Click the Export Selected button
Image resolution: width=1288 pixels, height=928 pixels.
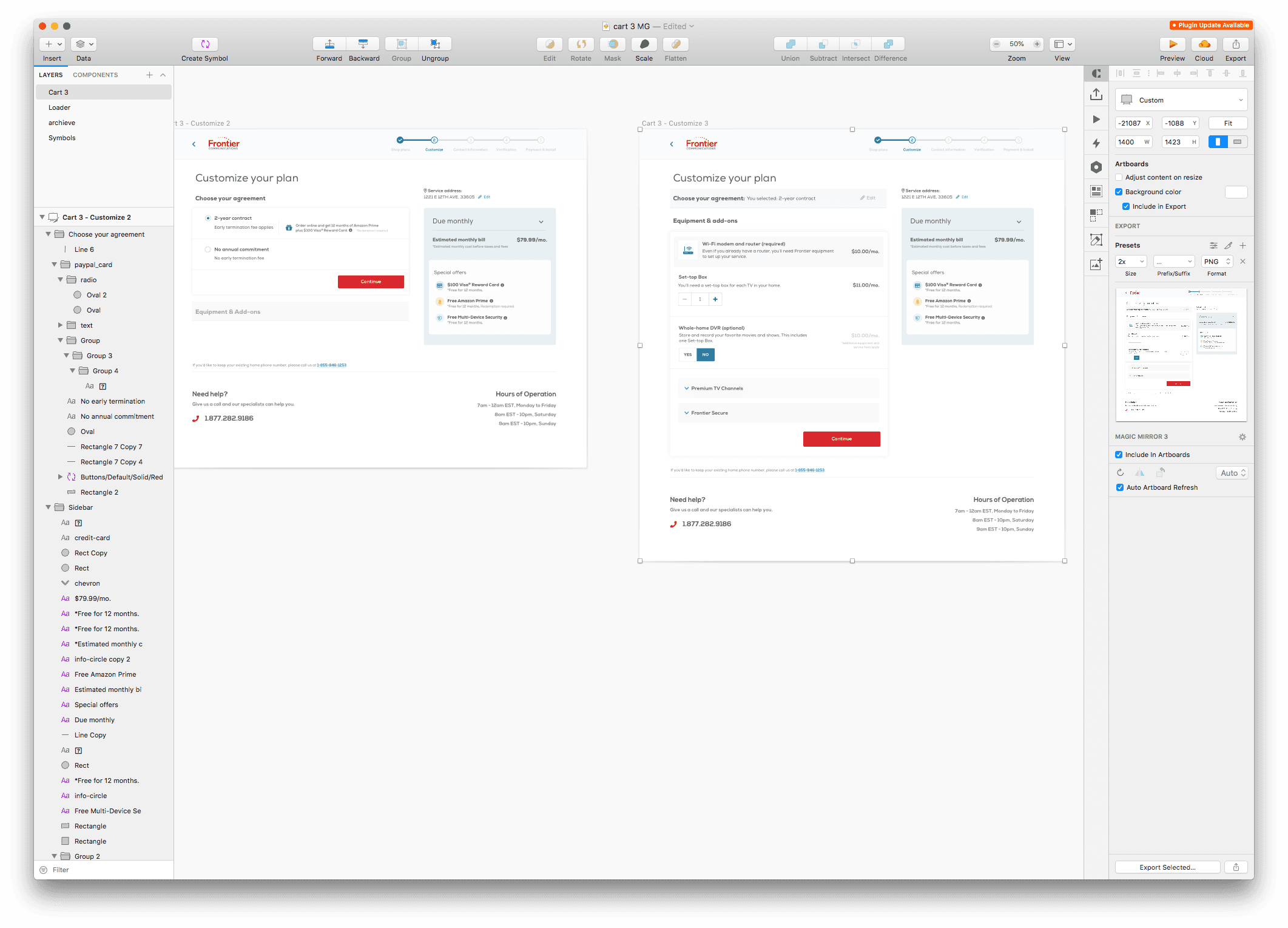point(1168,867)
